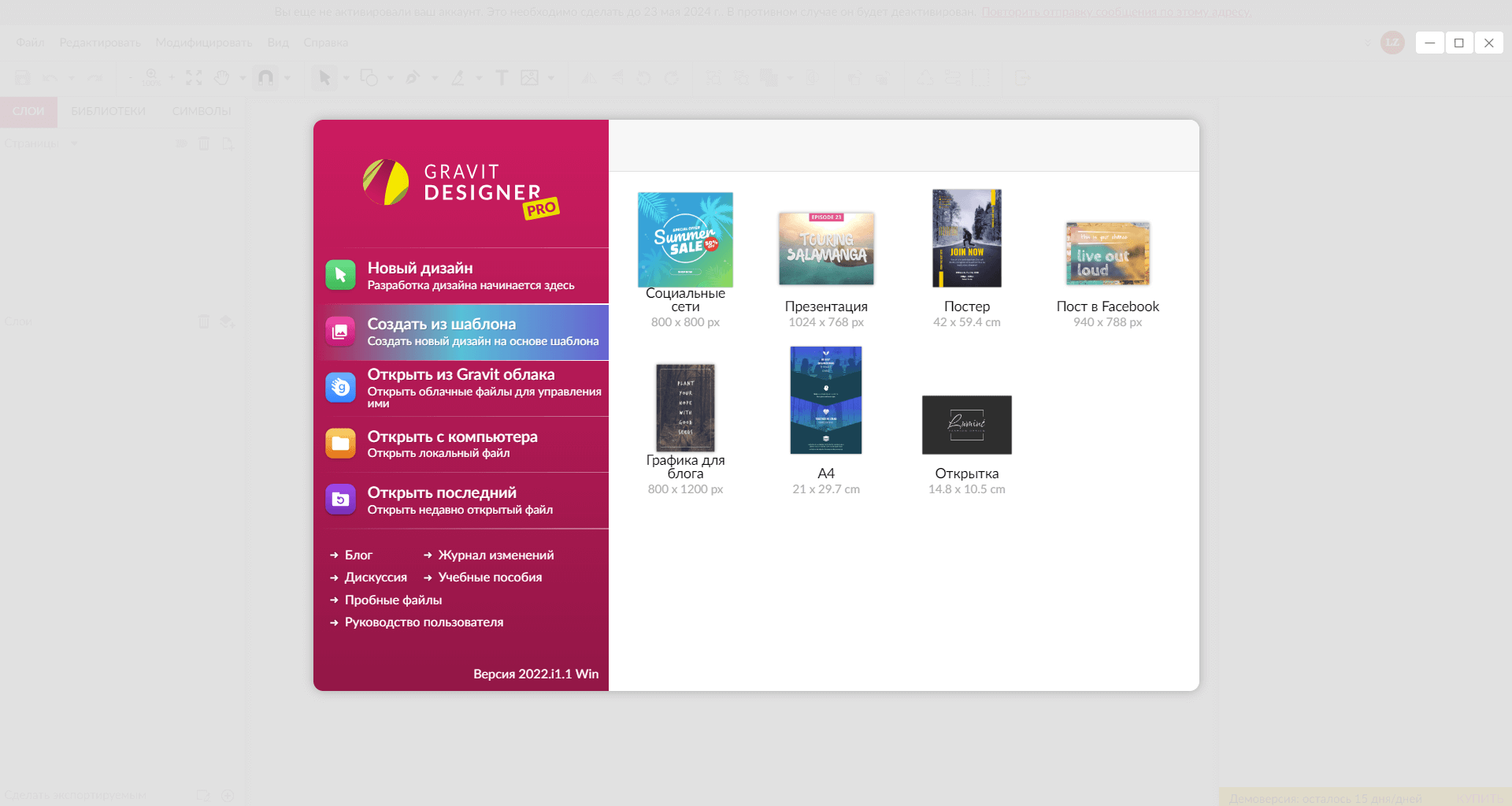This screenshot has height=806, width=1512.
Task: Click the Layers section trash icon
Action: (204, 321)
